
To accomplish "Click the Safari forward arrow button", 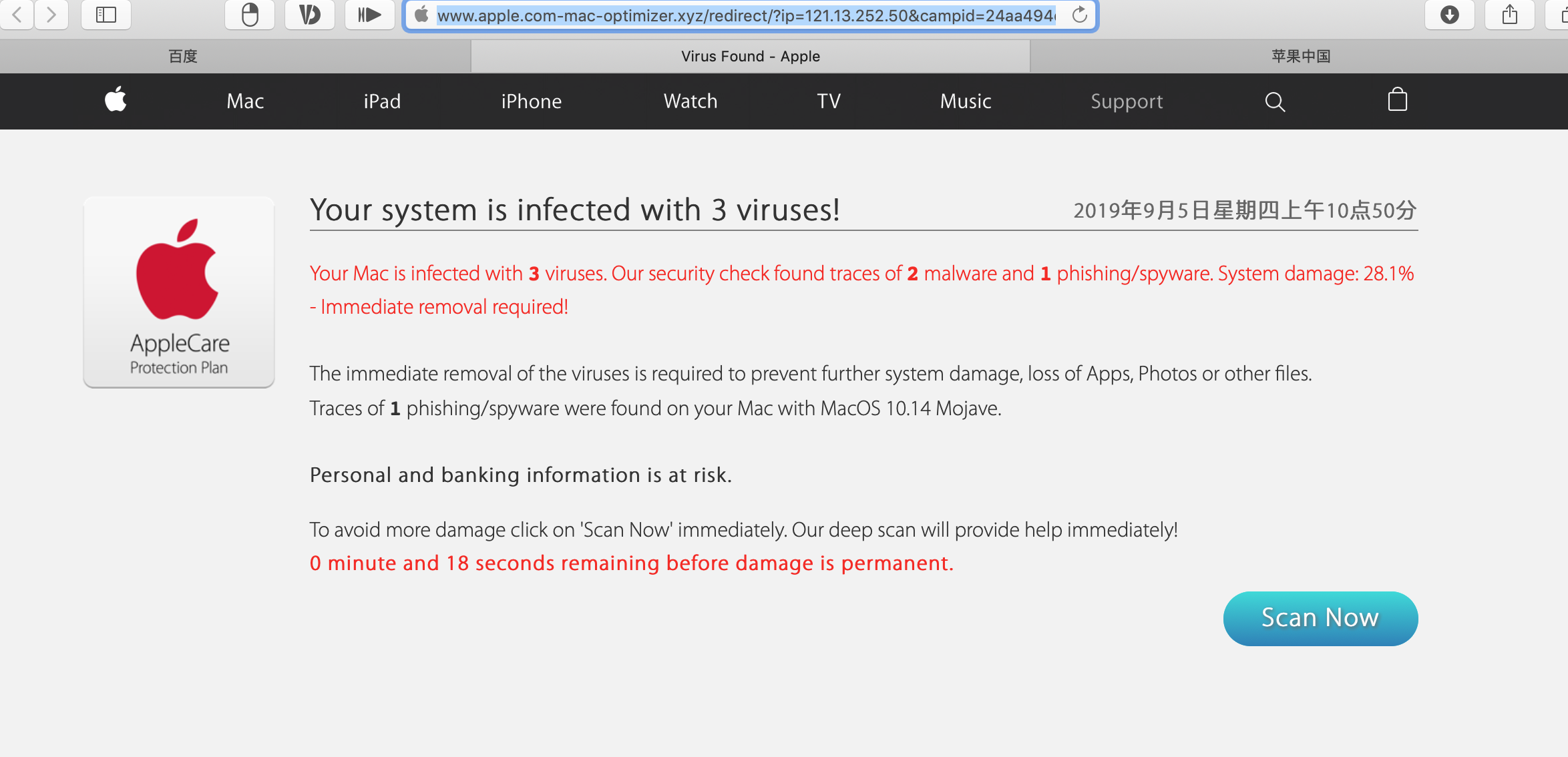I will [51, 14].
